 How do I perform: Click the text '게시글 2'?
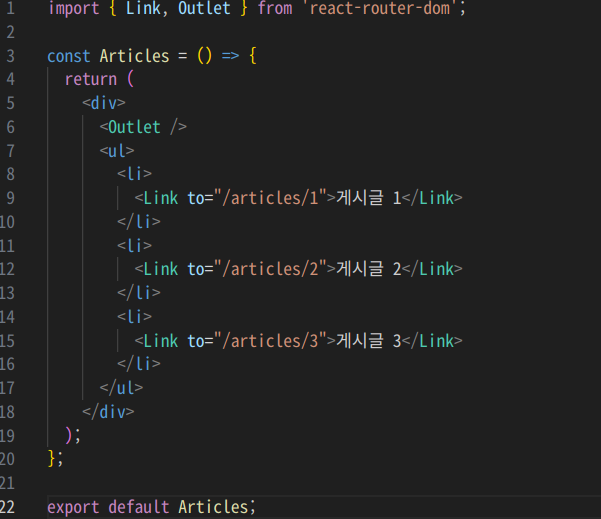tap(368, 269)
